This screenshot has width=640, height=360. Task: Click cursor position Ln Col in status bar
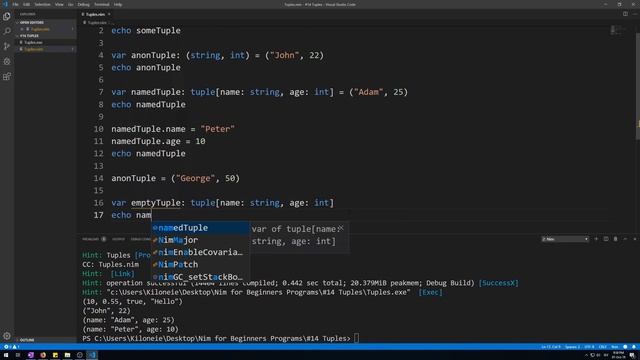pos(551,347)
